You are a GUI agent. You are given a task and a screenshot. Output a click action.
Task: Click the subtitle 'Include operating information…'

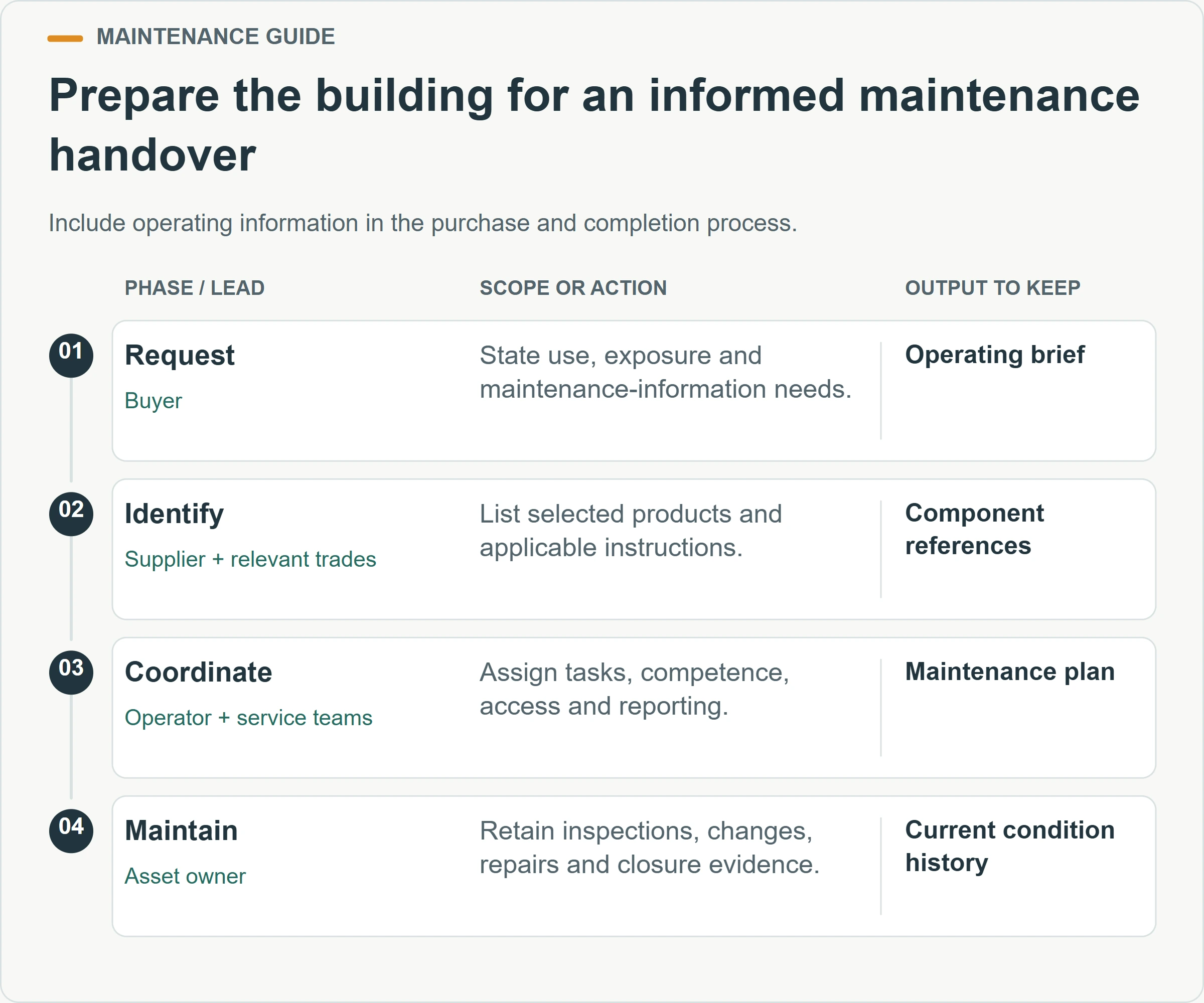coord(422,223)
